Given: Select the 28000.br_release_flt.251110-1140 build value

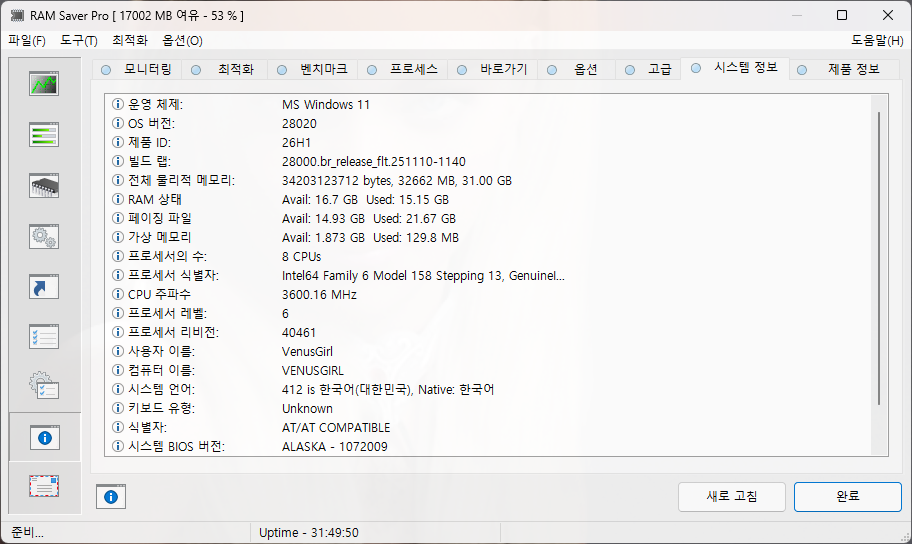Looking at the screenshot, I should [373, 162].
